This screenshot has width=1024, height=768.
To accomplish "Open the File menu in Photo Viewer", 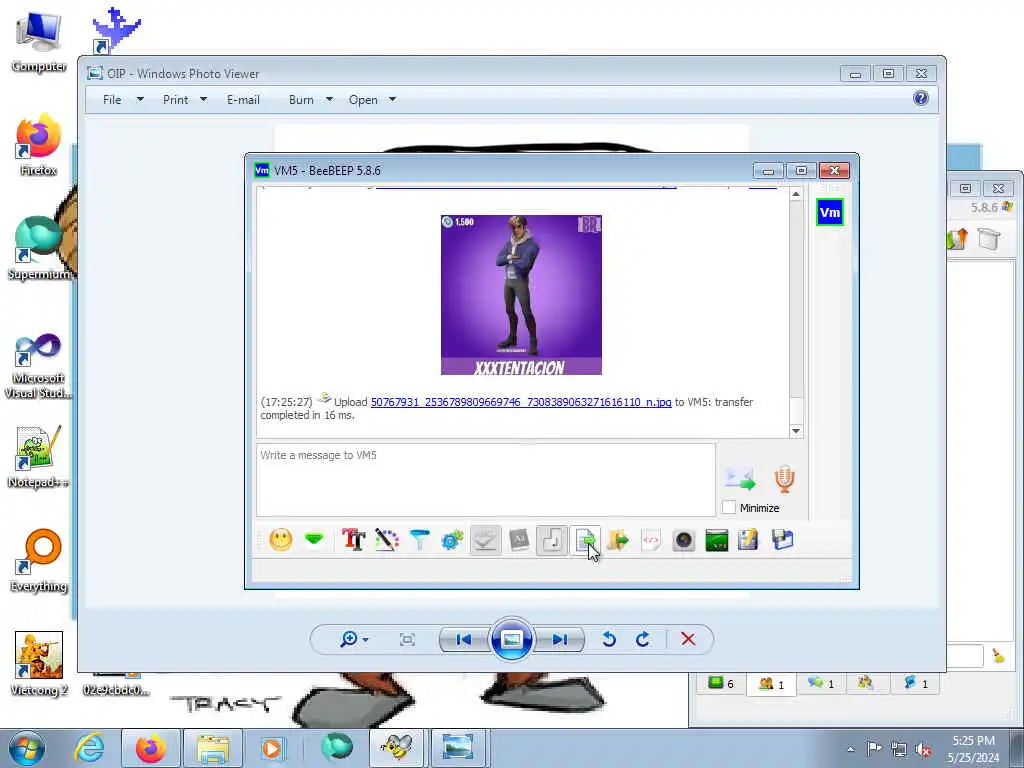I will pyautogui.click(x=112, y=100).
